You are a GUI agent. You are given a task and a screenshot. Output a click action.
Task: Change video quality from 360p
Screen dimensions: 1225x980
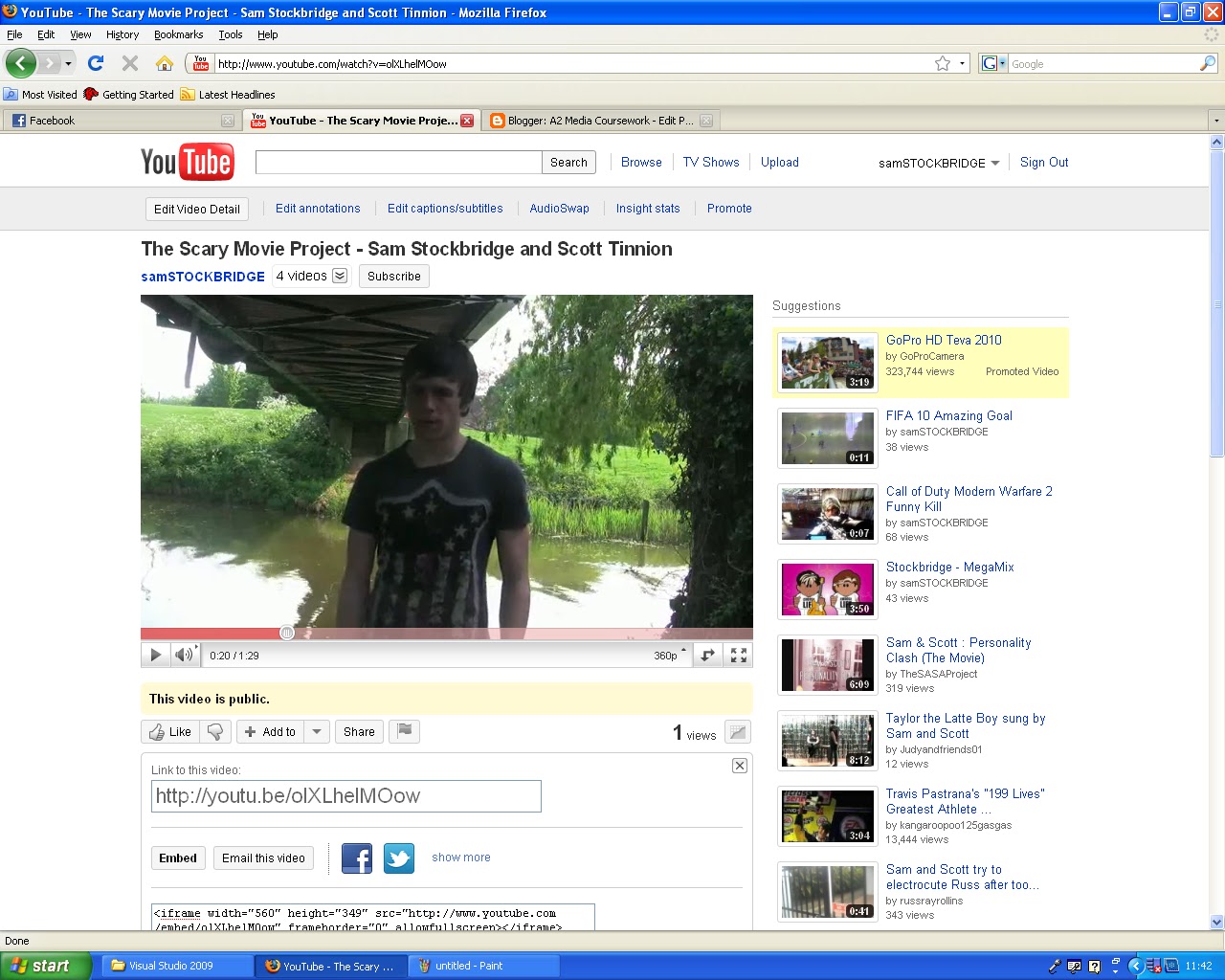[671, 656]
